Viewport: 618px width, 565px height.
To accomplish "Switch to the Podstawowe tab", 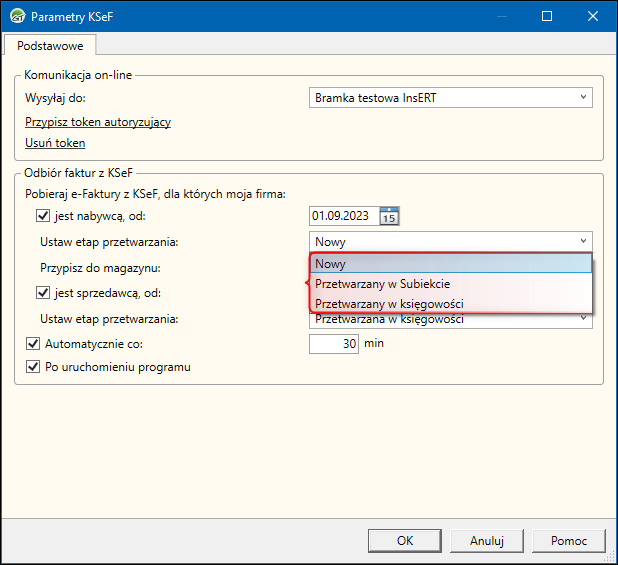I will [49, 45].
